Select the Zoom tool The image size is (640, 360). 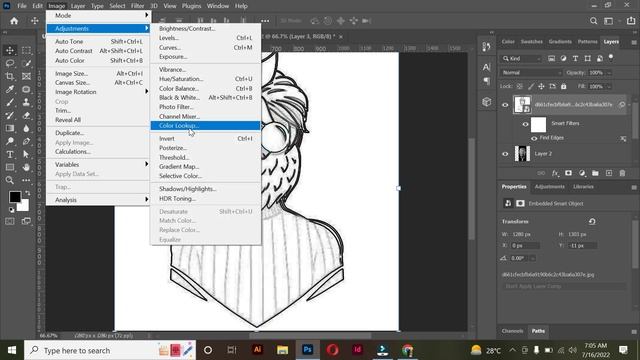pyautogui.click(x=10, y=180)
